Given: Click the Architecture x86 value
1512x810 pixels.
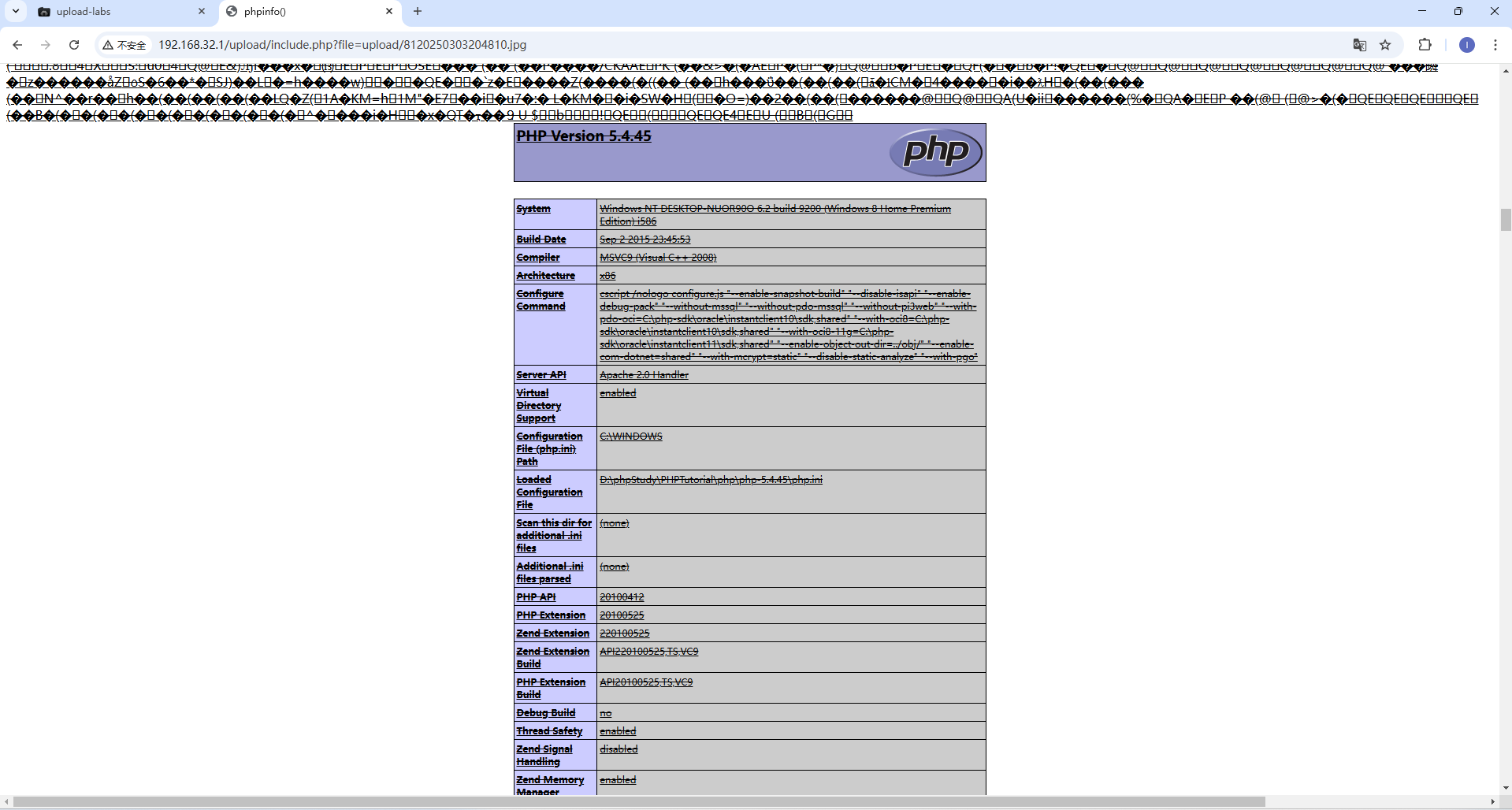Looking at the screenshot, I should (607, 276).
